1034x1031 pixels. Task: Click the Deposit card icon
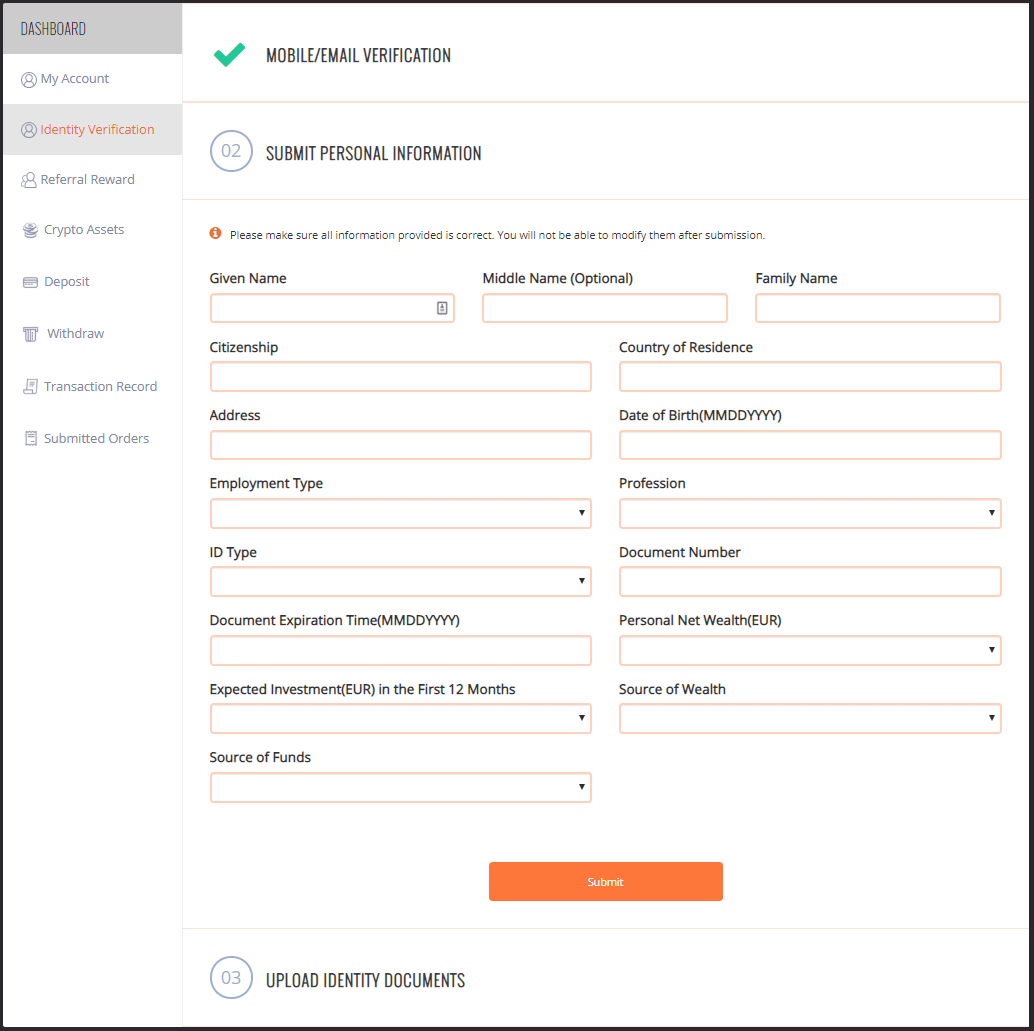[x=30, y=282]
